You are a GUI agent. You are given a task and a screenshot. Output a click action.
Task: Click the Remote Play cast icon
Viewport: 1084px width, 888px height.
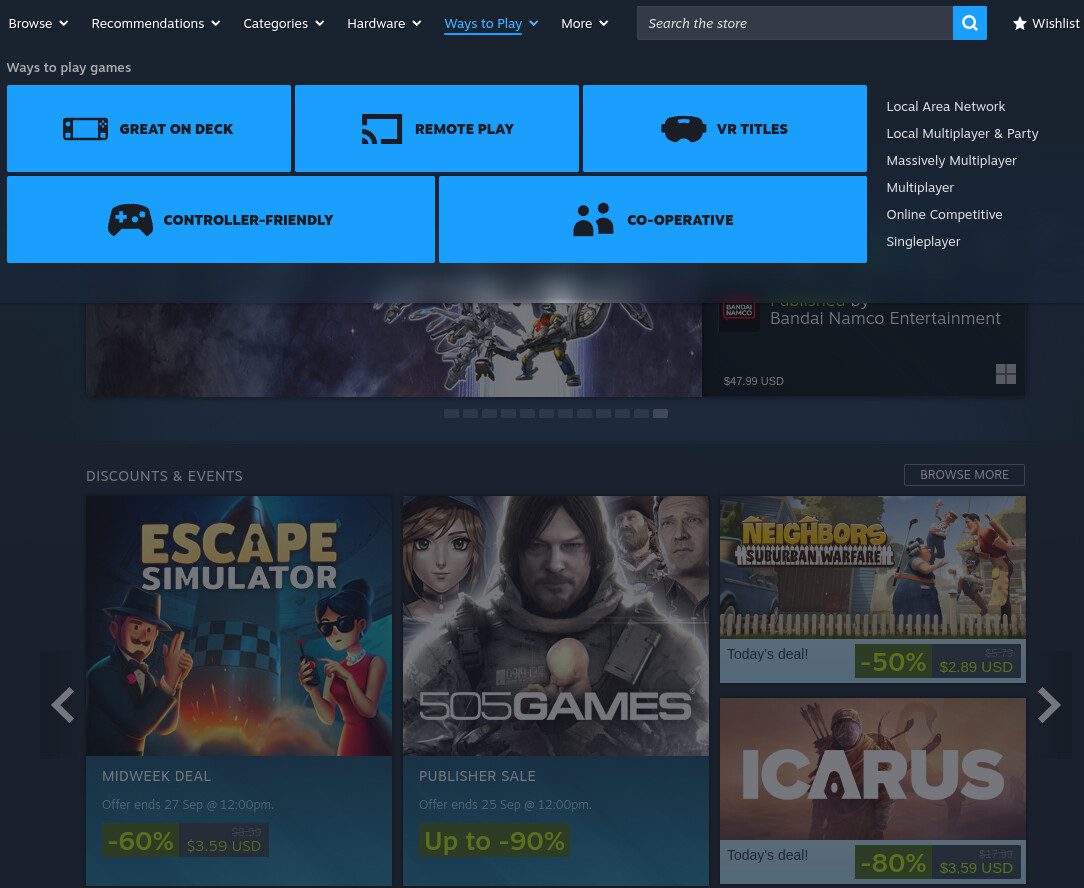[x=381, y=129]
